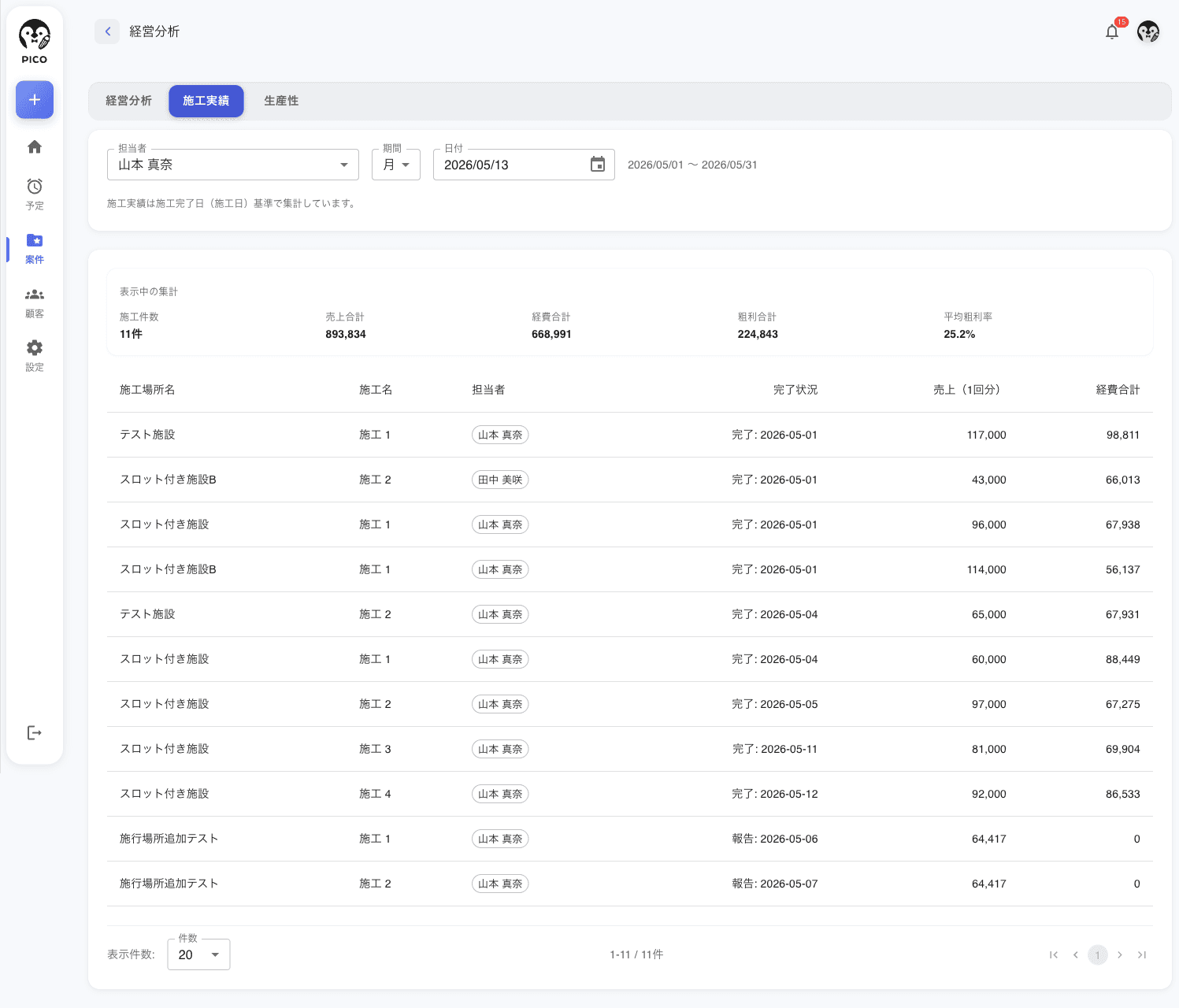Click the logout icon in sidebar
Screen dimensions: 1179x1008
pos(35,733)
